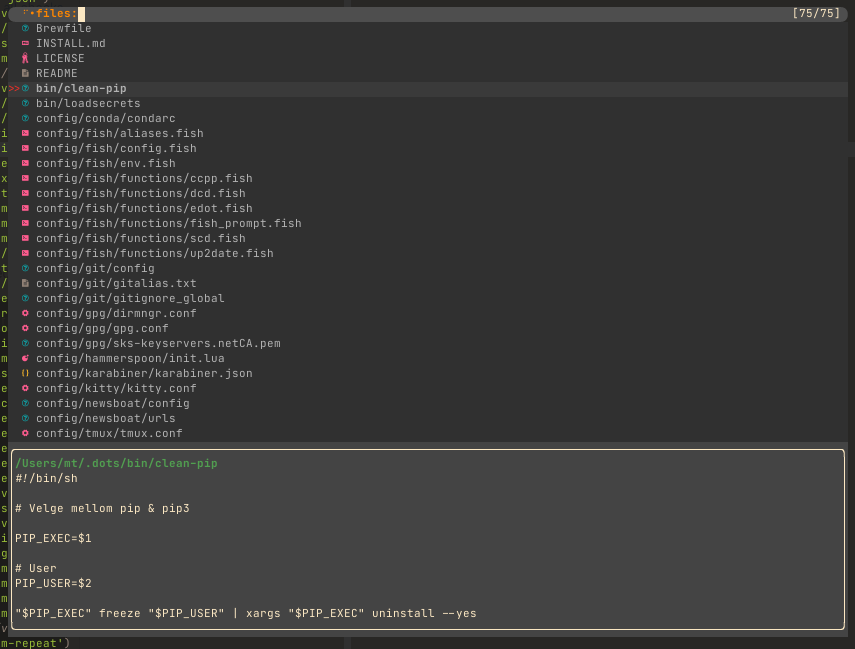
Task: Select bin/loadsecrets in the list
Action: [88, 103]
